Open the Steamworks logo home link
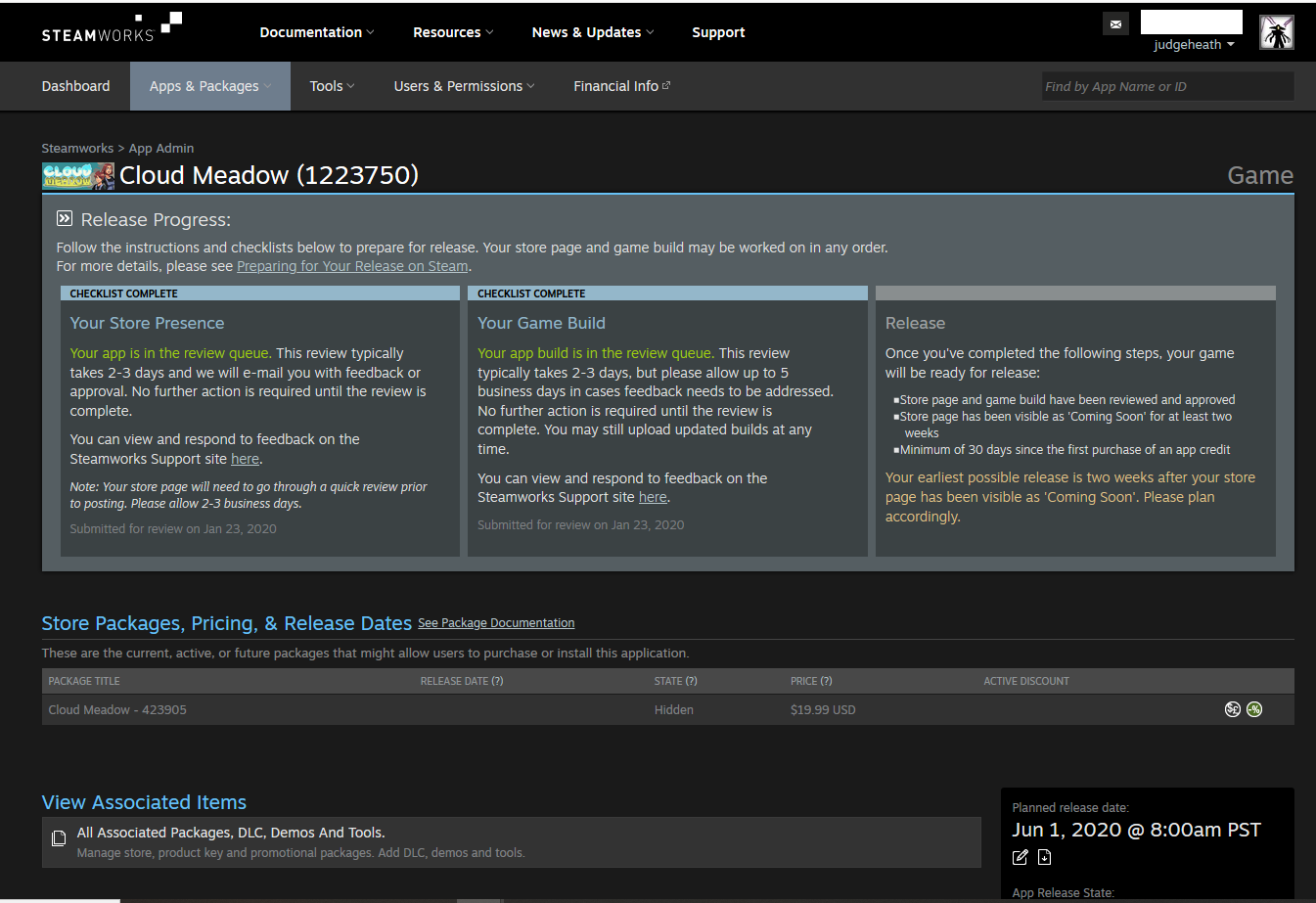Image resolution: width=1316 pixels, height=903 pixels. click(x=112, y=28)
